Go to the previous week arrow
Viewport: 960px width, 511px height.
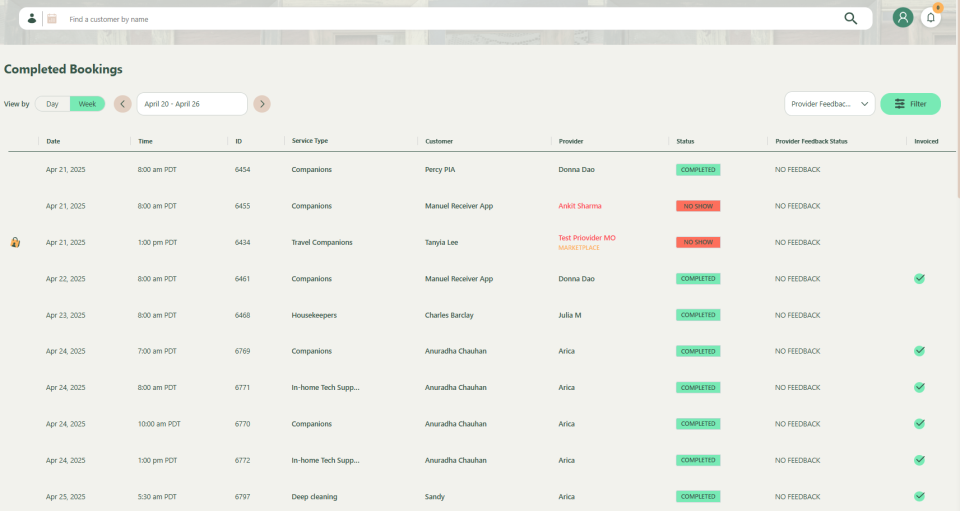[122, 104]
